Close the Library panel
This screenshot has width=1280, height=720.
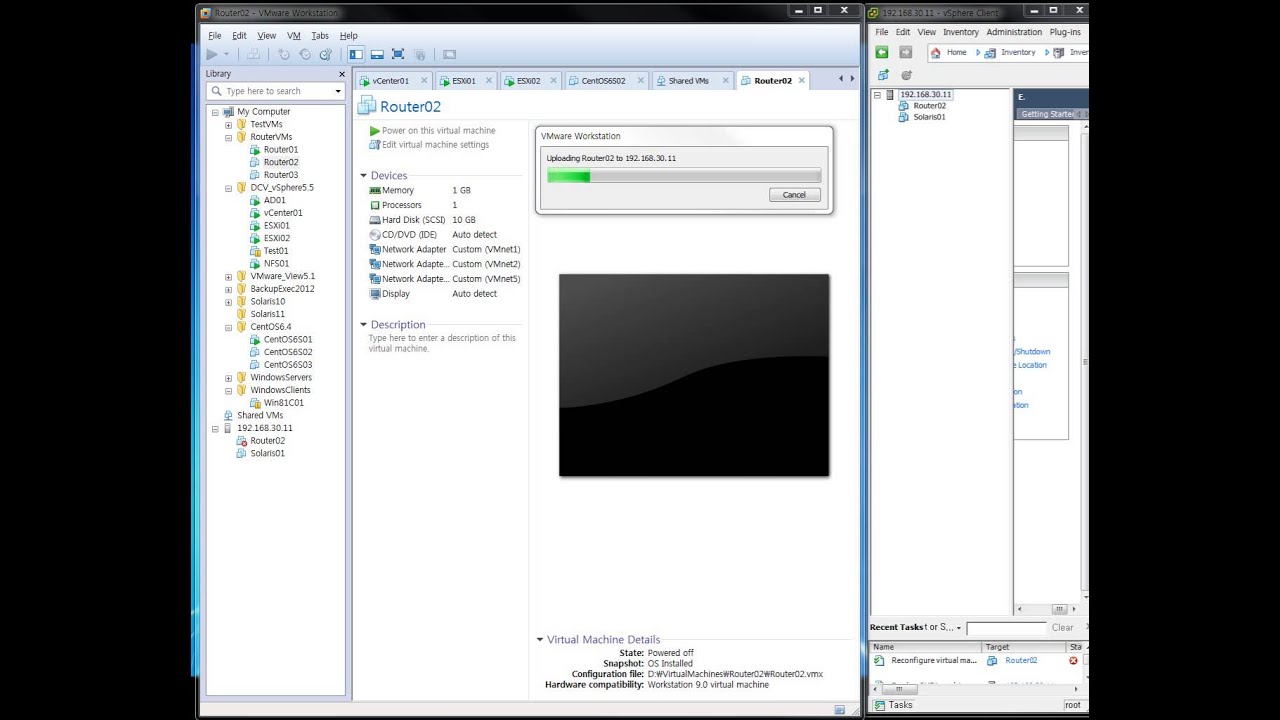(342, 74)
